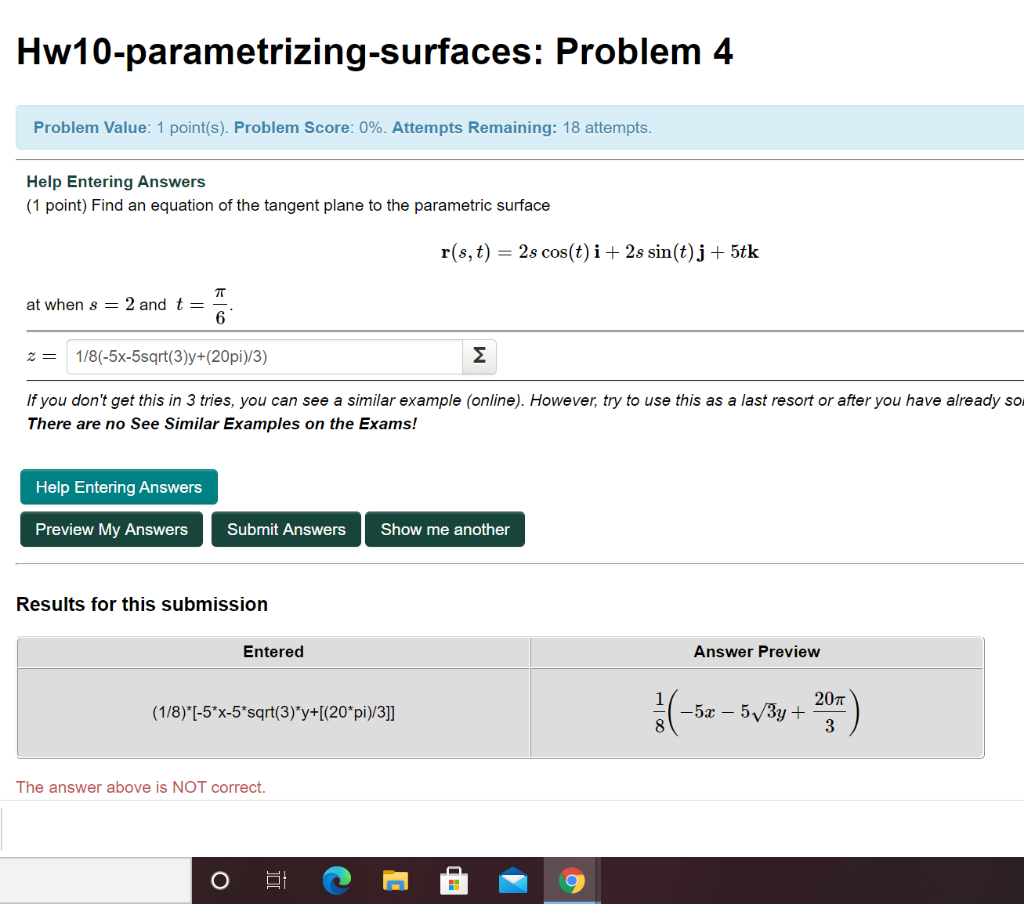Screen dimensions: 1024x904
Task: Open the Microsoft Store from the taskbar
Action: click(454, 880)
